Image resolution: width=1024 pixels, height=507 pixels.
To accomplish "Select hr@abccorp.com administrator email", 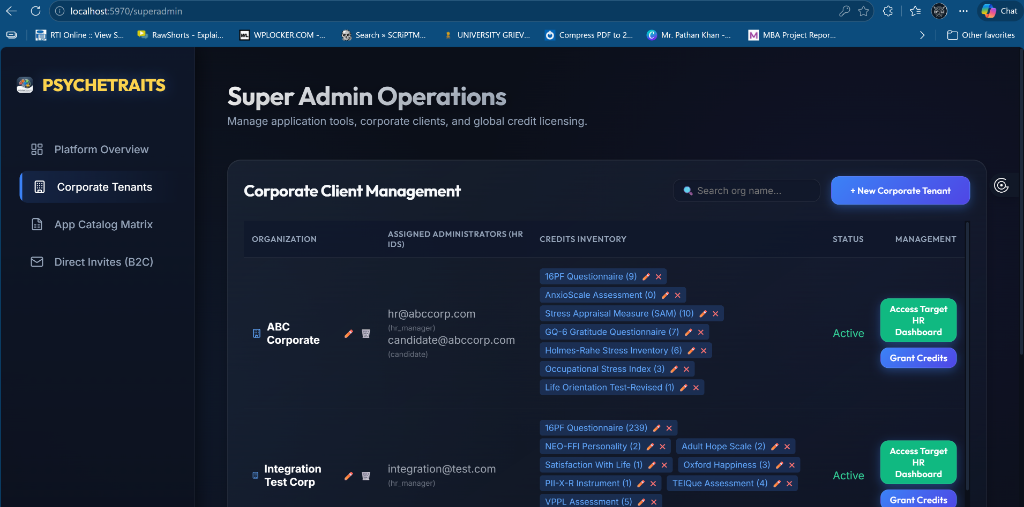I will pyautogui.click(x=431, y=314).
